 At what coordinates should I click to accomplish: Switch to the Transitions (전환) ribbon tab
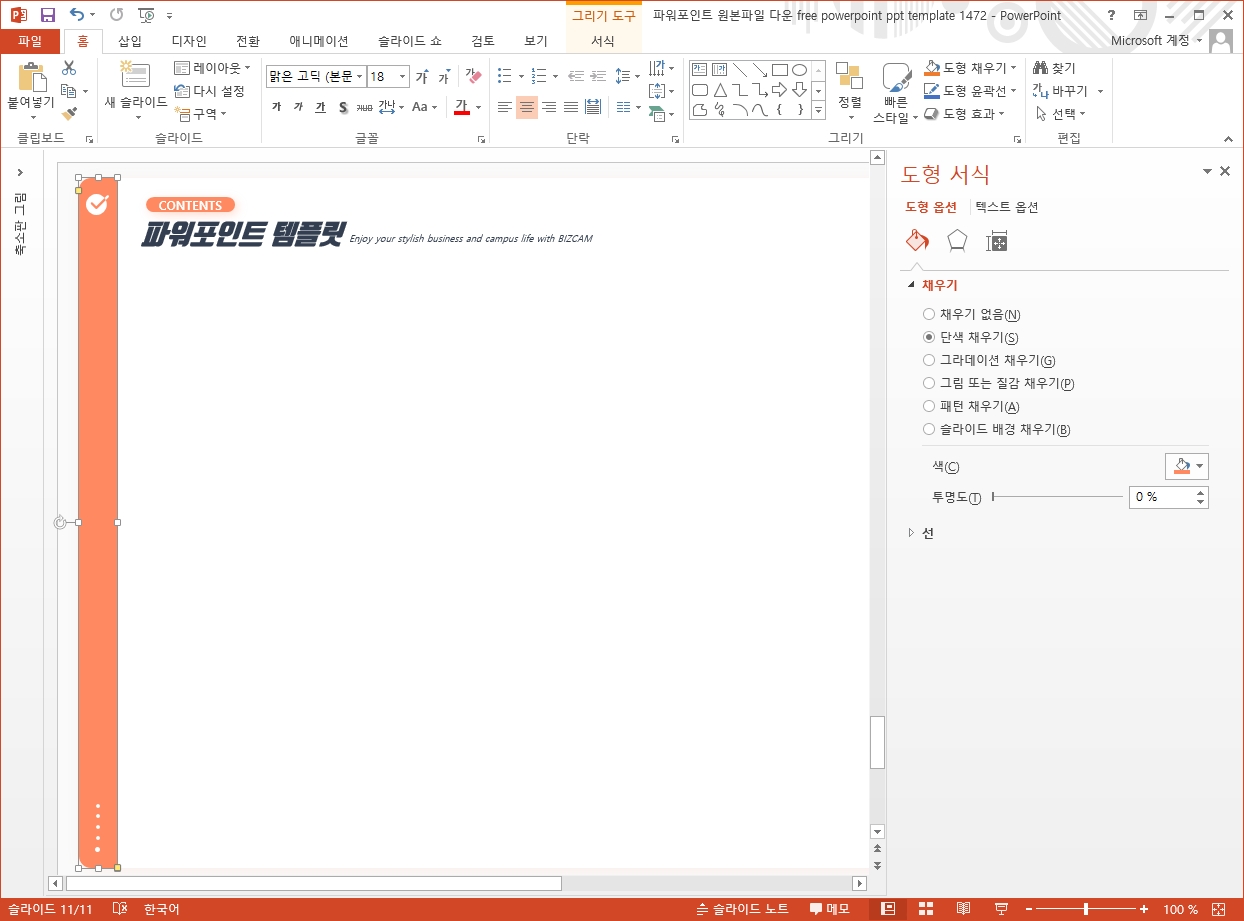point(248,41)
